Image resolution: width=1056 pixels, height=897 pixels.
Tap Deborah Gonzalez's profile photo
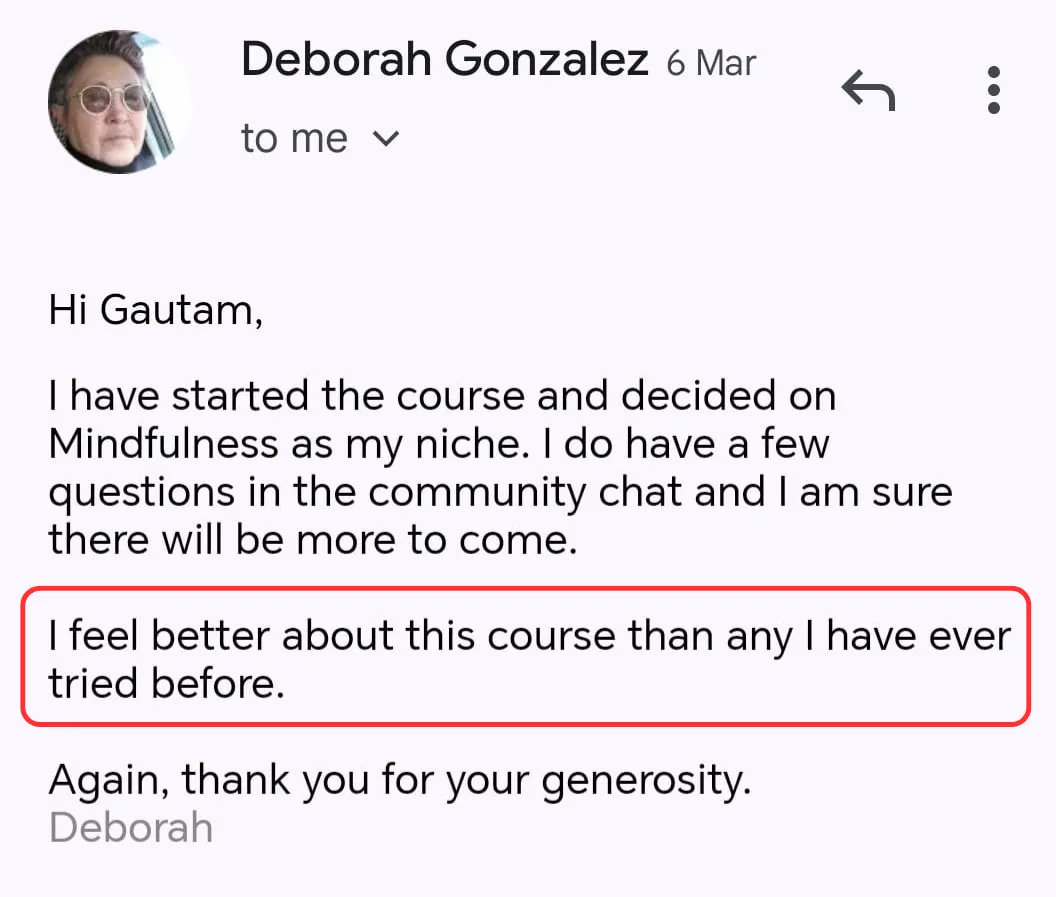(119, 102)
